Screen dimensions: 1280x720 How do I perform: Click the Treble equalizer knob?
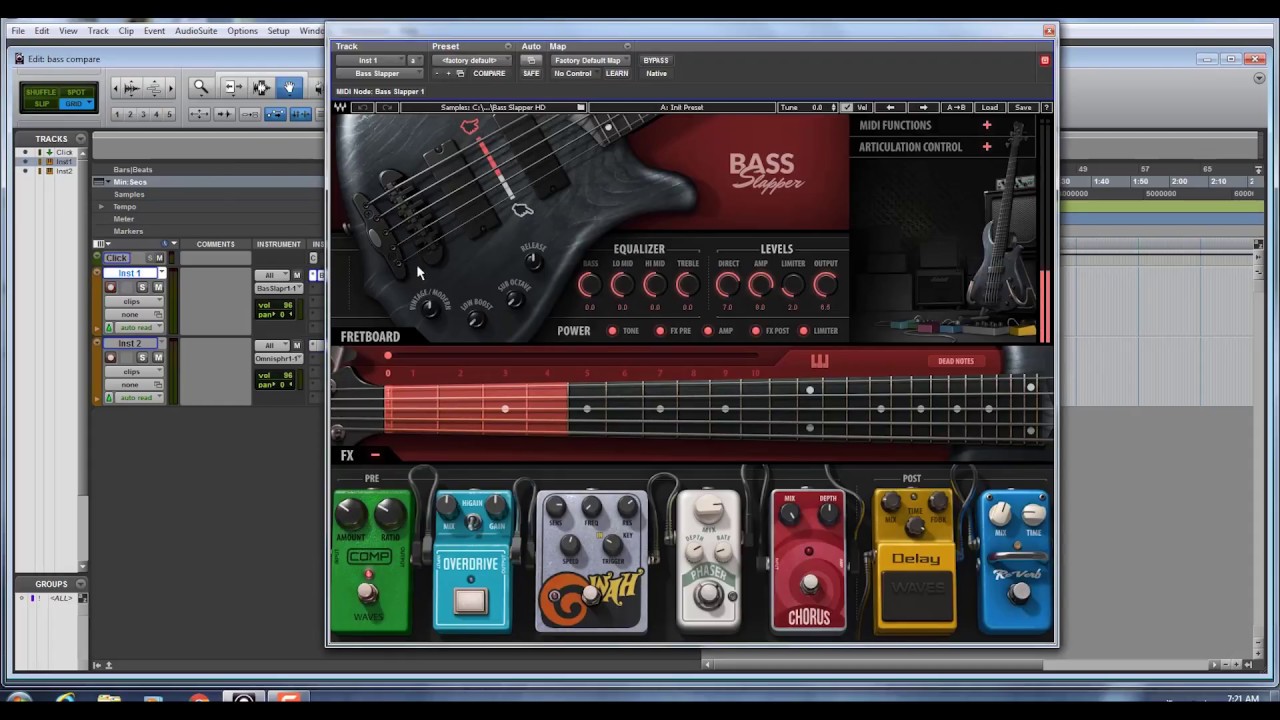coord(687,285)
